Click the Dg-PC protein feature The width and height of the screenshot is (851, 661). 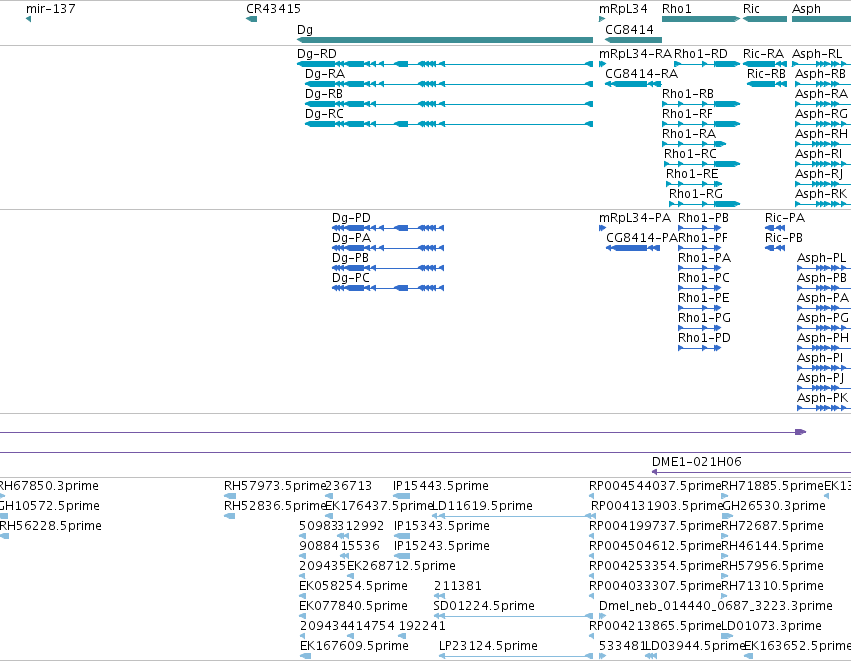388,288
